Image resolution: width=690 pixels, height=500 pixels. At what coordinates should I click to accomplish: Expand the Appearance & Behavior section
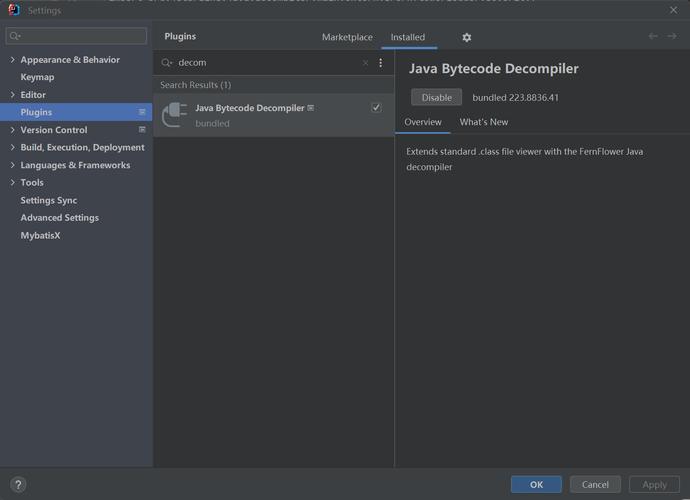[x=12, y=59]
